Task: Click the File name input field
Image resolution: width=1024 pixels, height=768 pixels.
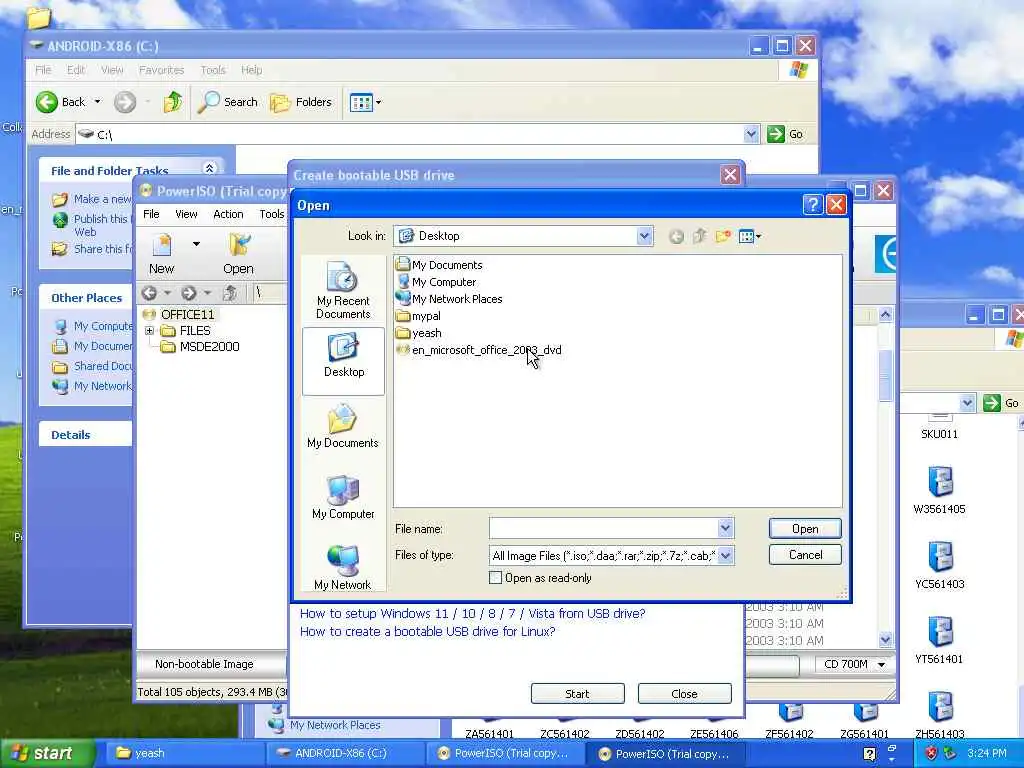Action: [x=604, y=528]
